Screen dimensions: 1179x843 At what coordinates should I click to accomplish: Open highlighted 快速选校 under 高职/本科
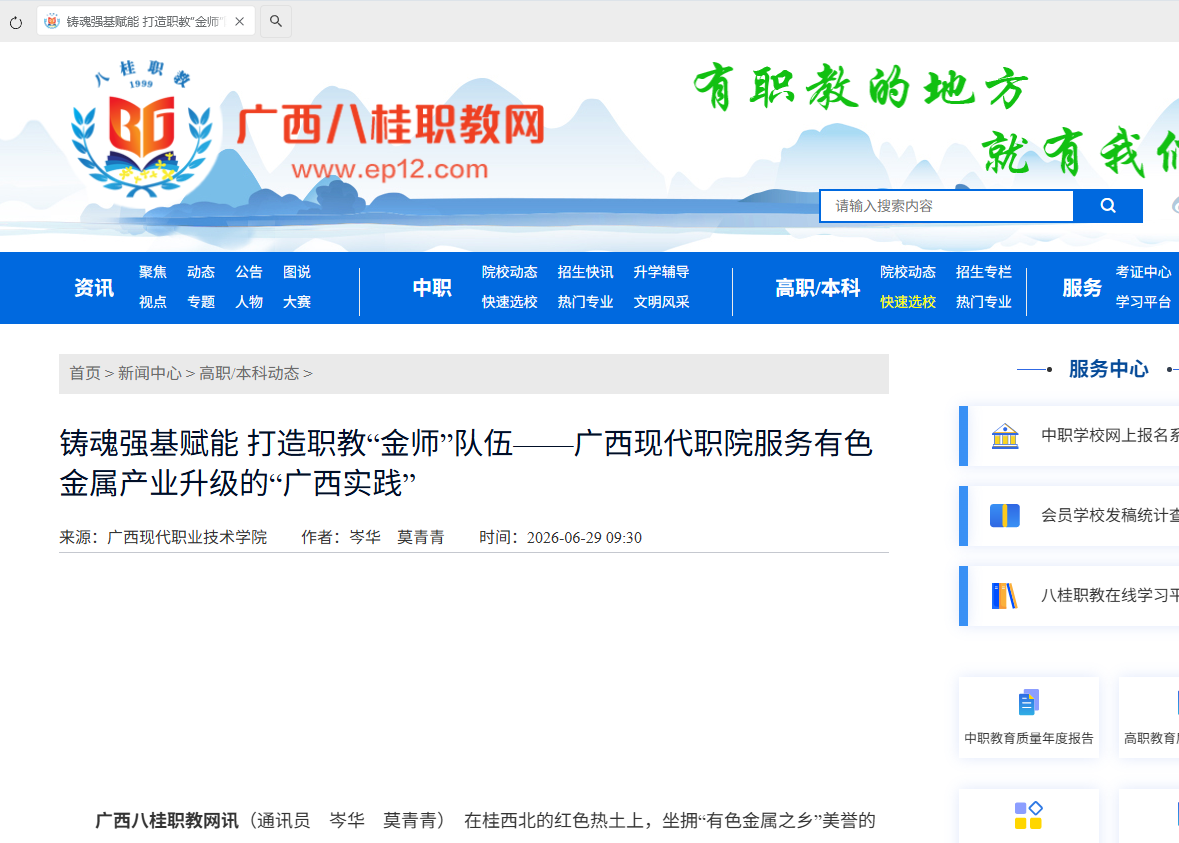click(908, 302)
